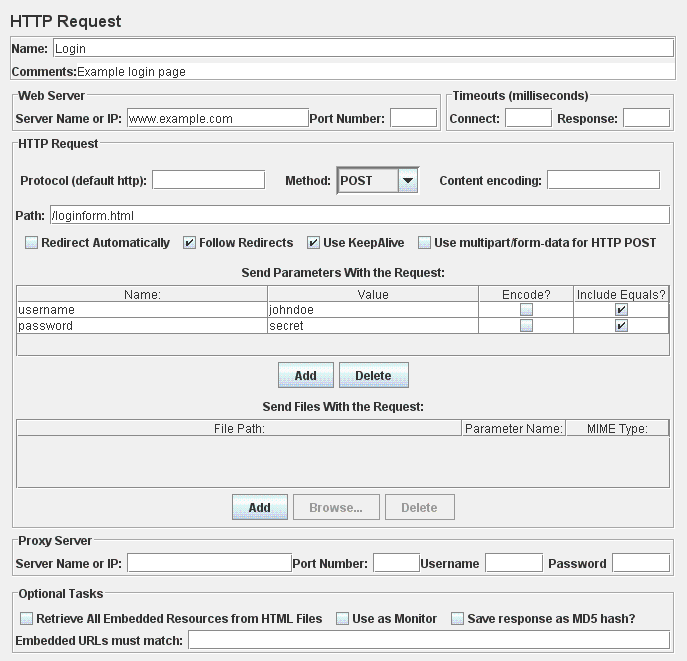The image size is (687, 661).
Task: Click into the Name field containing Login
Action: coord(362,48)
